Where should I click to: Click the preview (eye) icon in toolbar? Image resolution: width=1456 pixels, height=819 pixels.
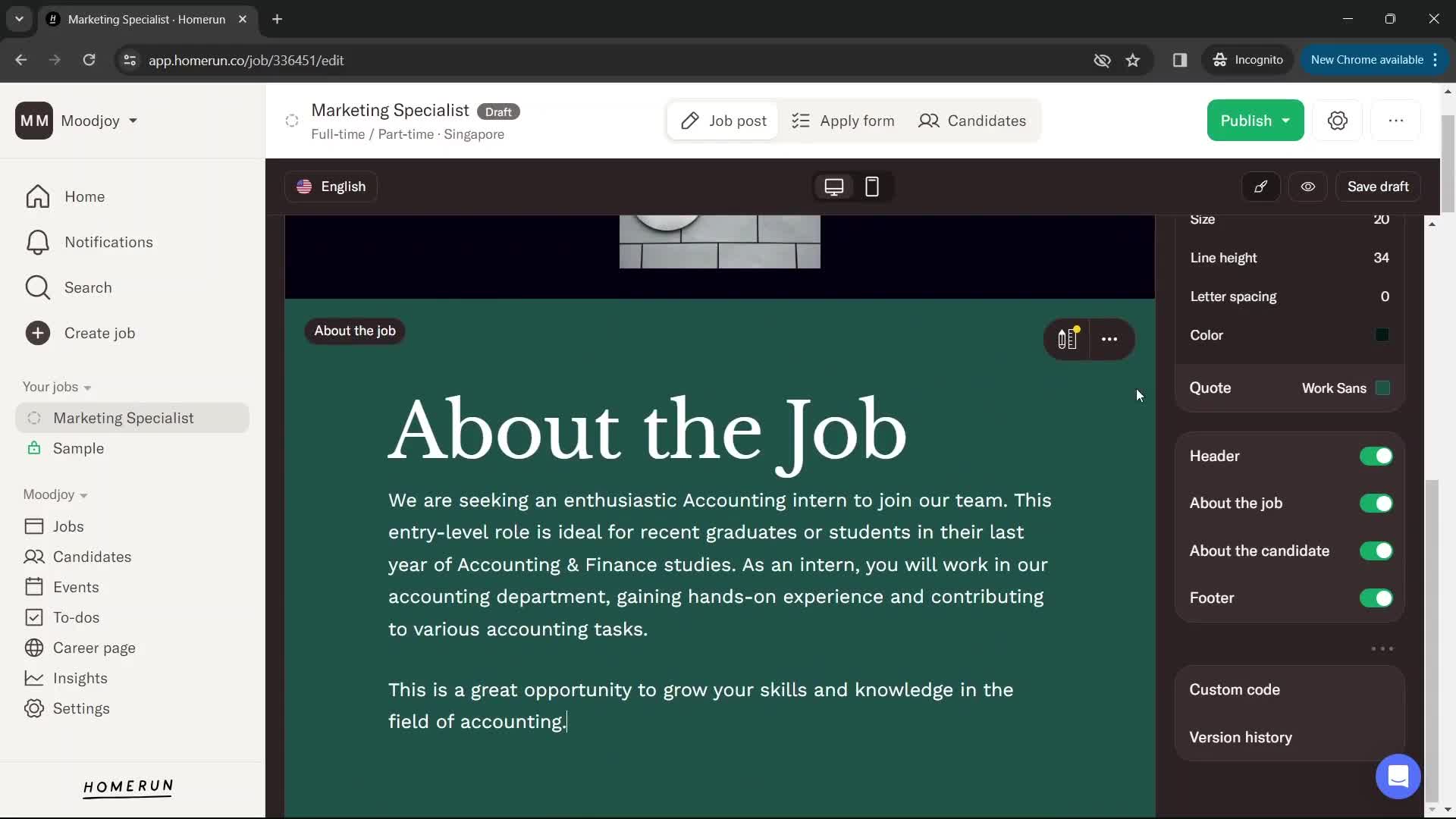pos(1307,186)
